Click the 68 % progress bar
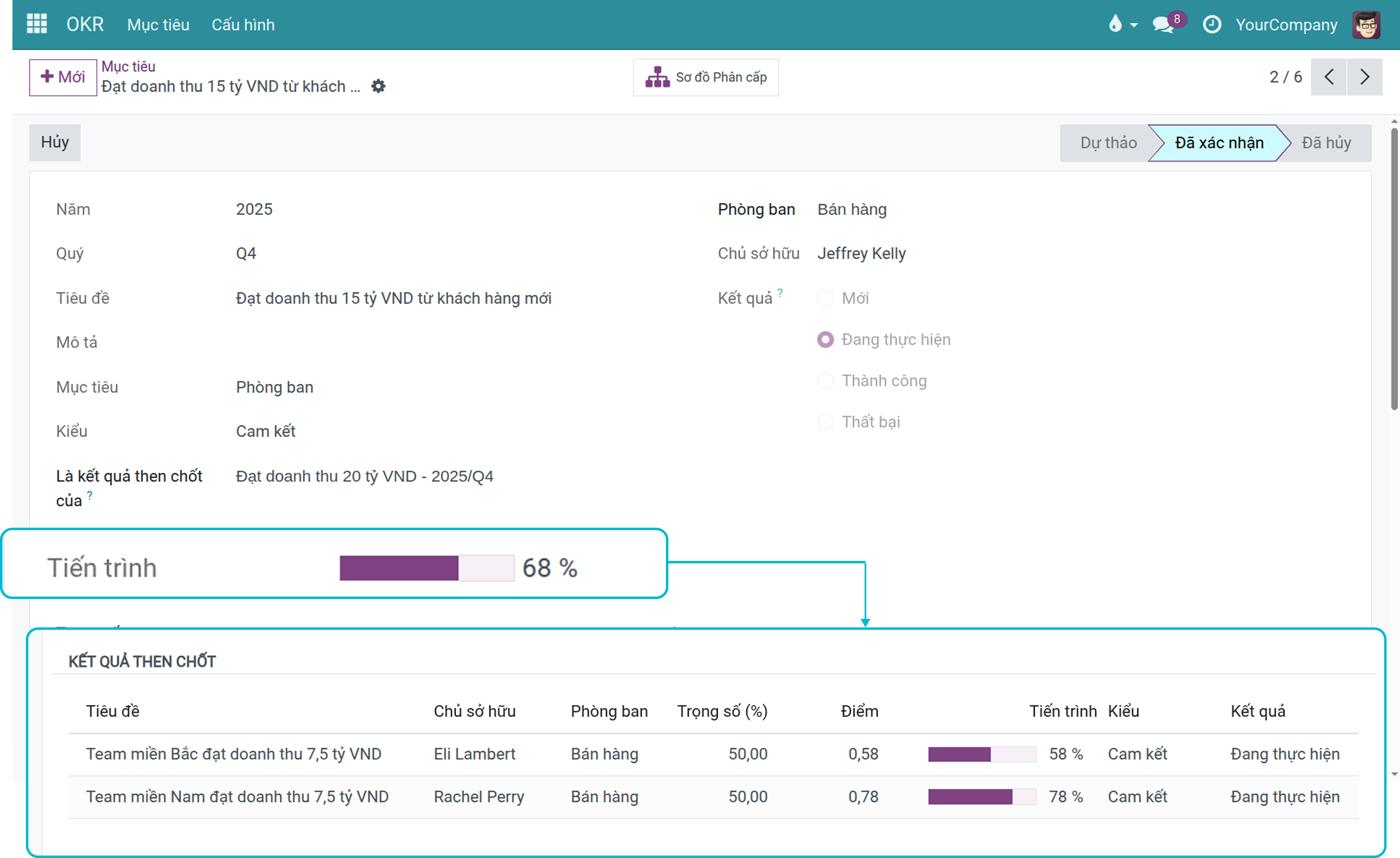The width and height of the screenshot is (1400, 858). (x=427, y=568)
